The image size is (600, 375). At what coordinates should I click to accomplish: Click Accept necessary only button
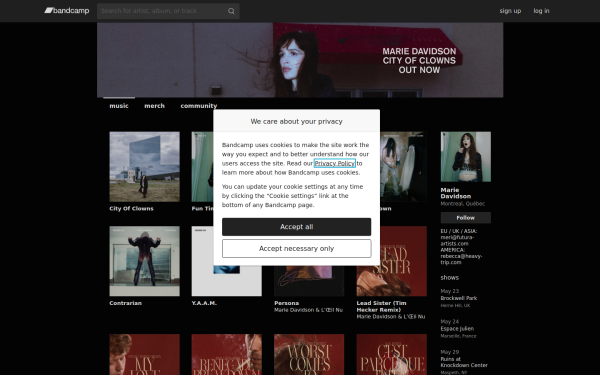click(297, 248)
